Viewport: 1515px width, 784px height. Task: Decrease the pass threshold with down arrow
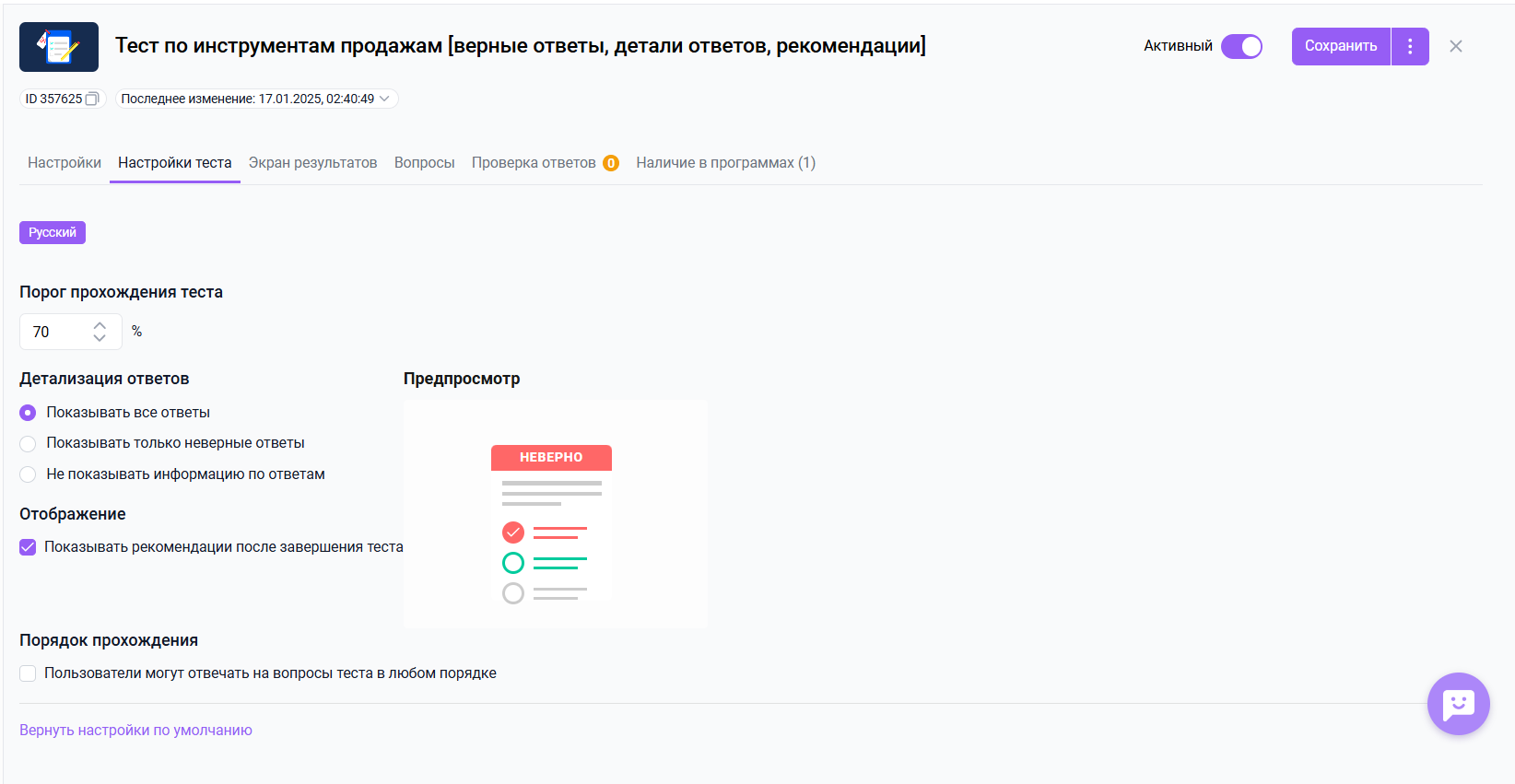[x=100, y=339]
